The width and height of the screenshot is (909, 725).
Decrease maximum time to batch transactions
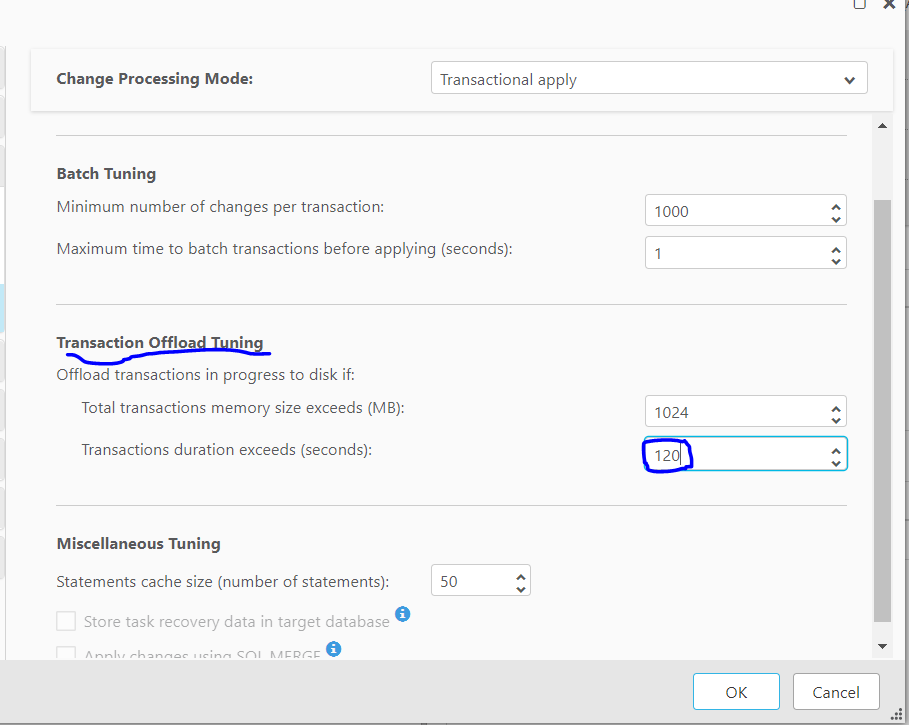836,260
